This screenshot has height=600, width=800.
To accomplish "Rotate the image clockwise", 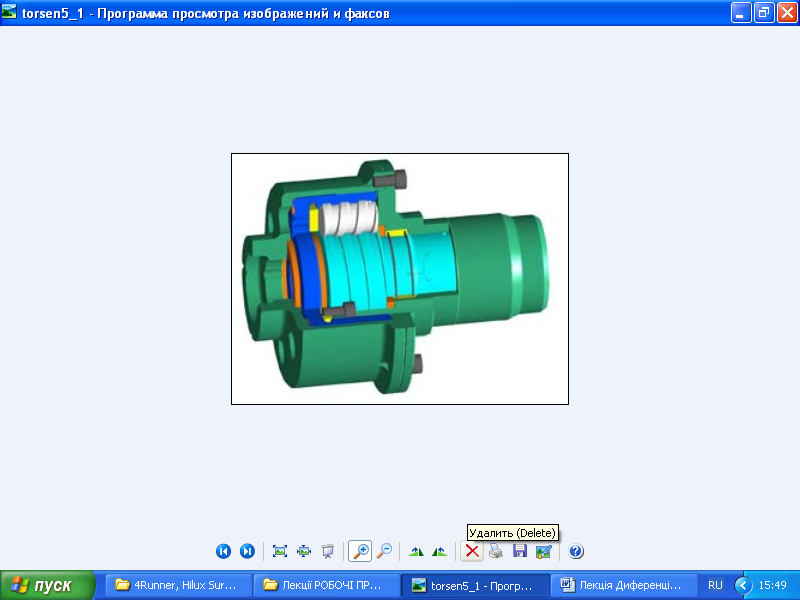I will [416, 551].
